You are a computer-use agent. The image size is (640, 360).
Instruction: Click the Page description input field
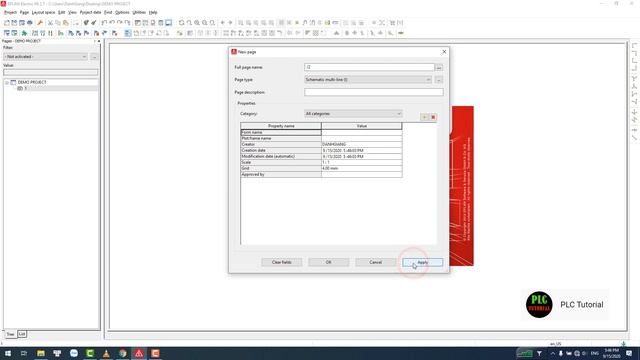click(x=373, y=93)
